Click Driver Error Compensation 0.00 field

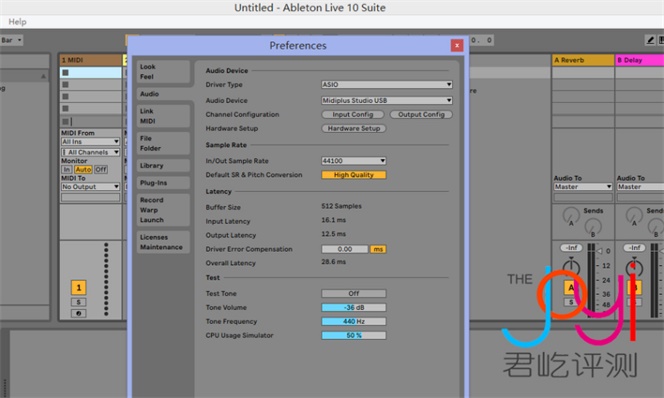pos(345,249)
